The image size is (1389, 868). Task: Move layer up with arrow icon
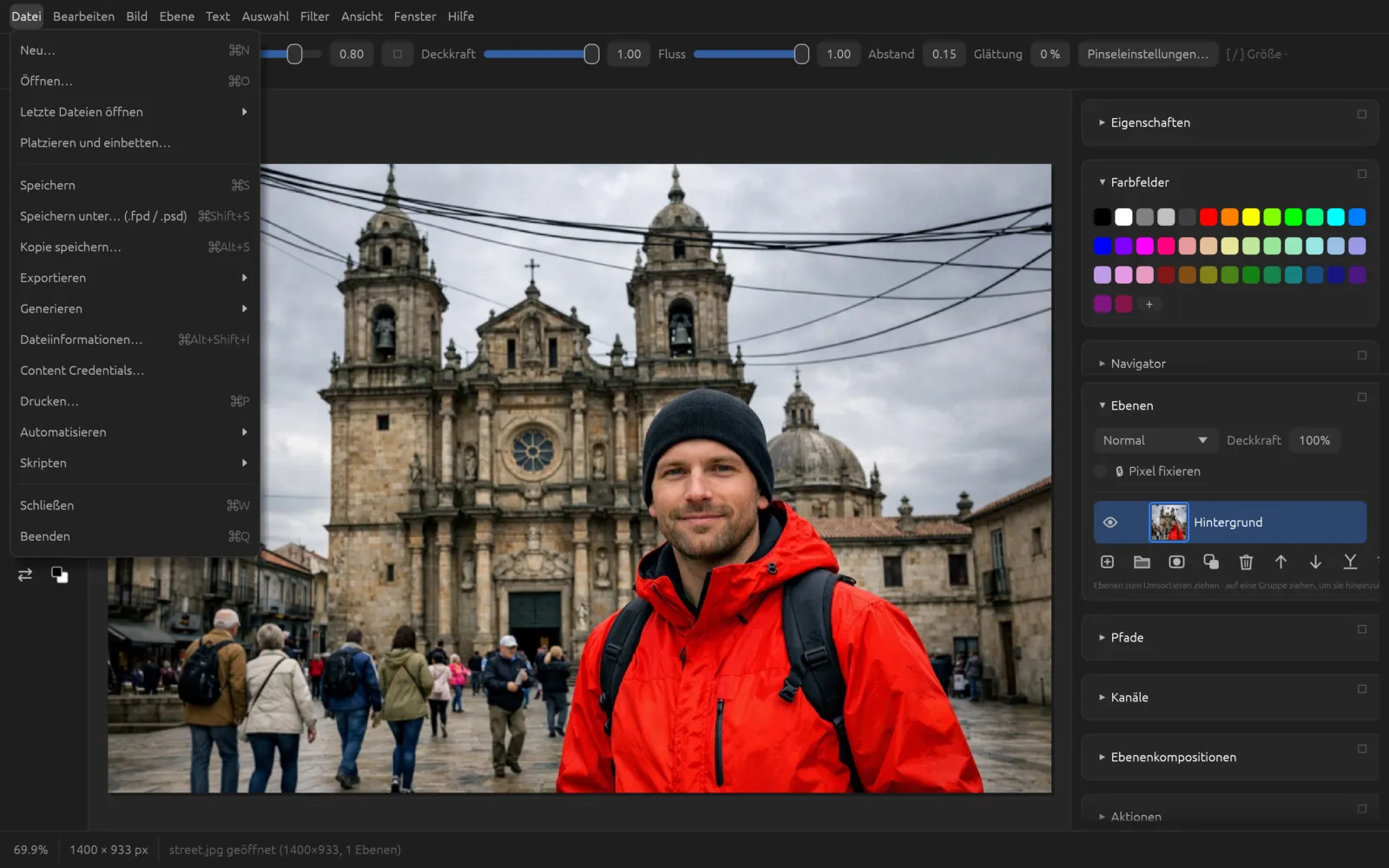click(x=1280, y=562)
